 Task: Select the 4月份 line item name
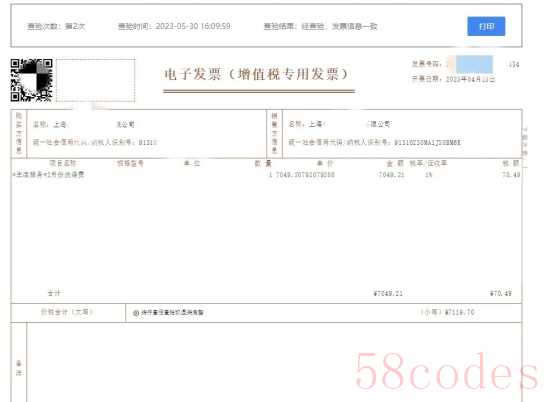pyautogui.click(x=48, y=175)
